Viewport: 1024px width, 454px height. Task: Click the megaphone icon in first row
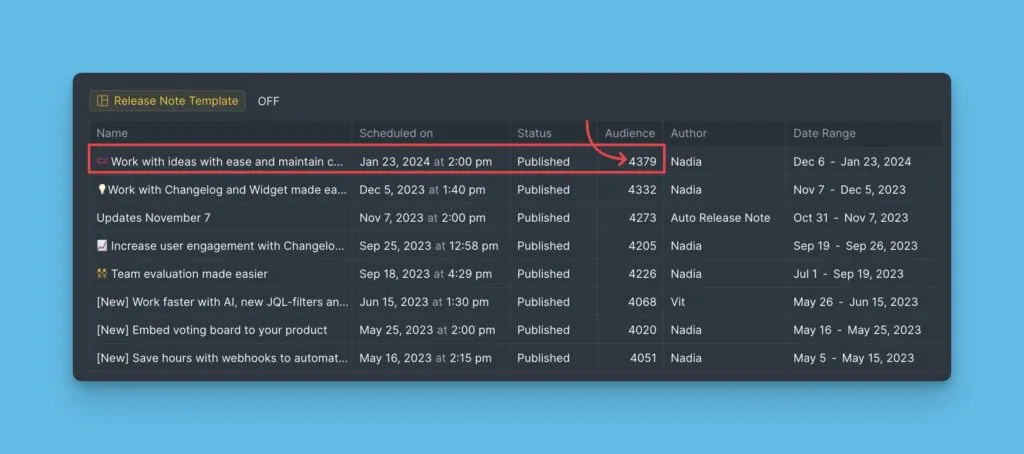click(x=102, y=161)
